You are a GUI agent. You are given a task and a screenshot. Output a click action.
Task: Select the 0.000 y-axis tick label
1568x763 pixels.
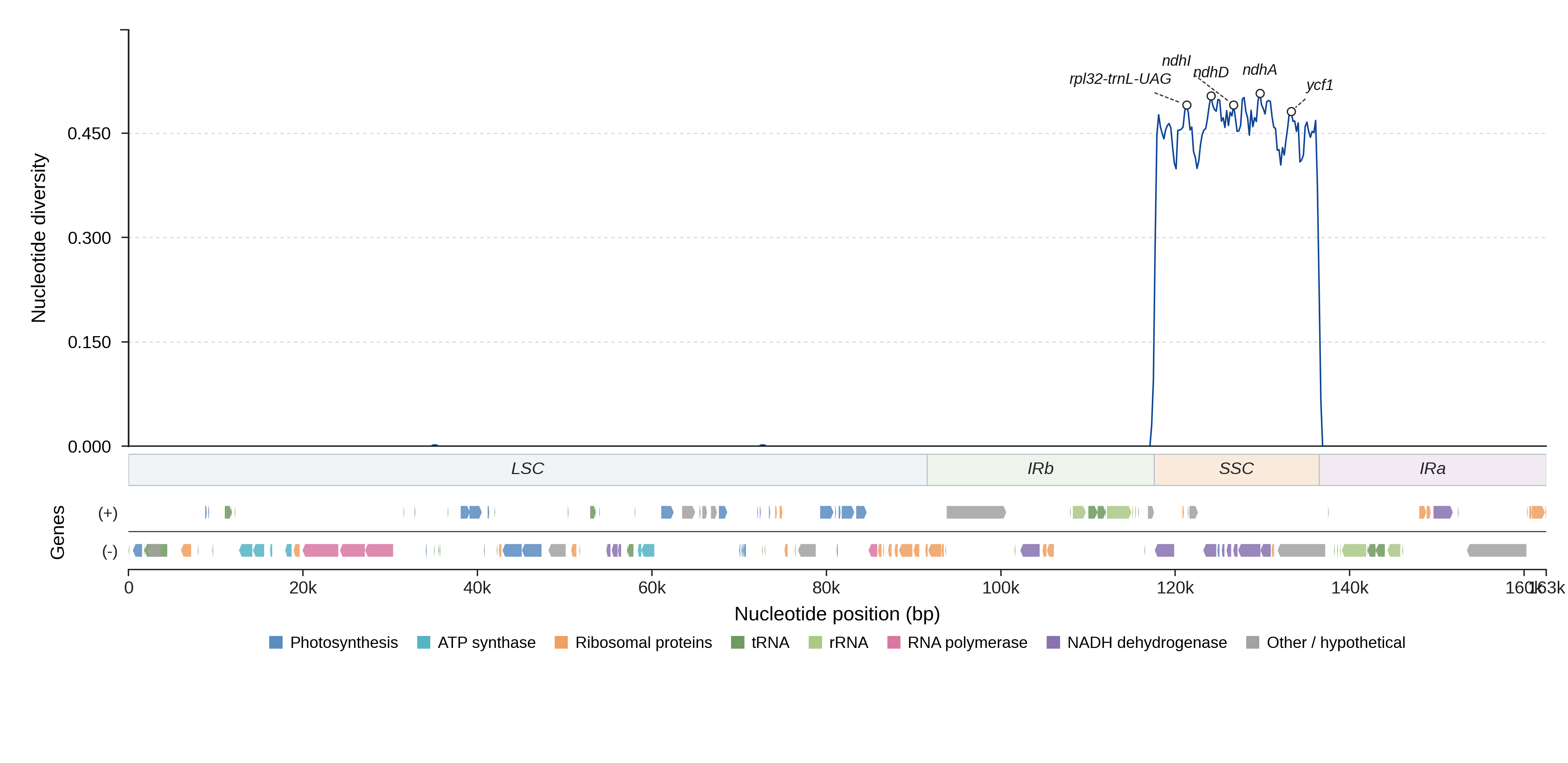(x=89, y=447)
